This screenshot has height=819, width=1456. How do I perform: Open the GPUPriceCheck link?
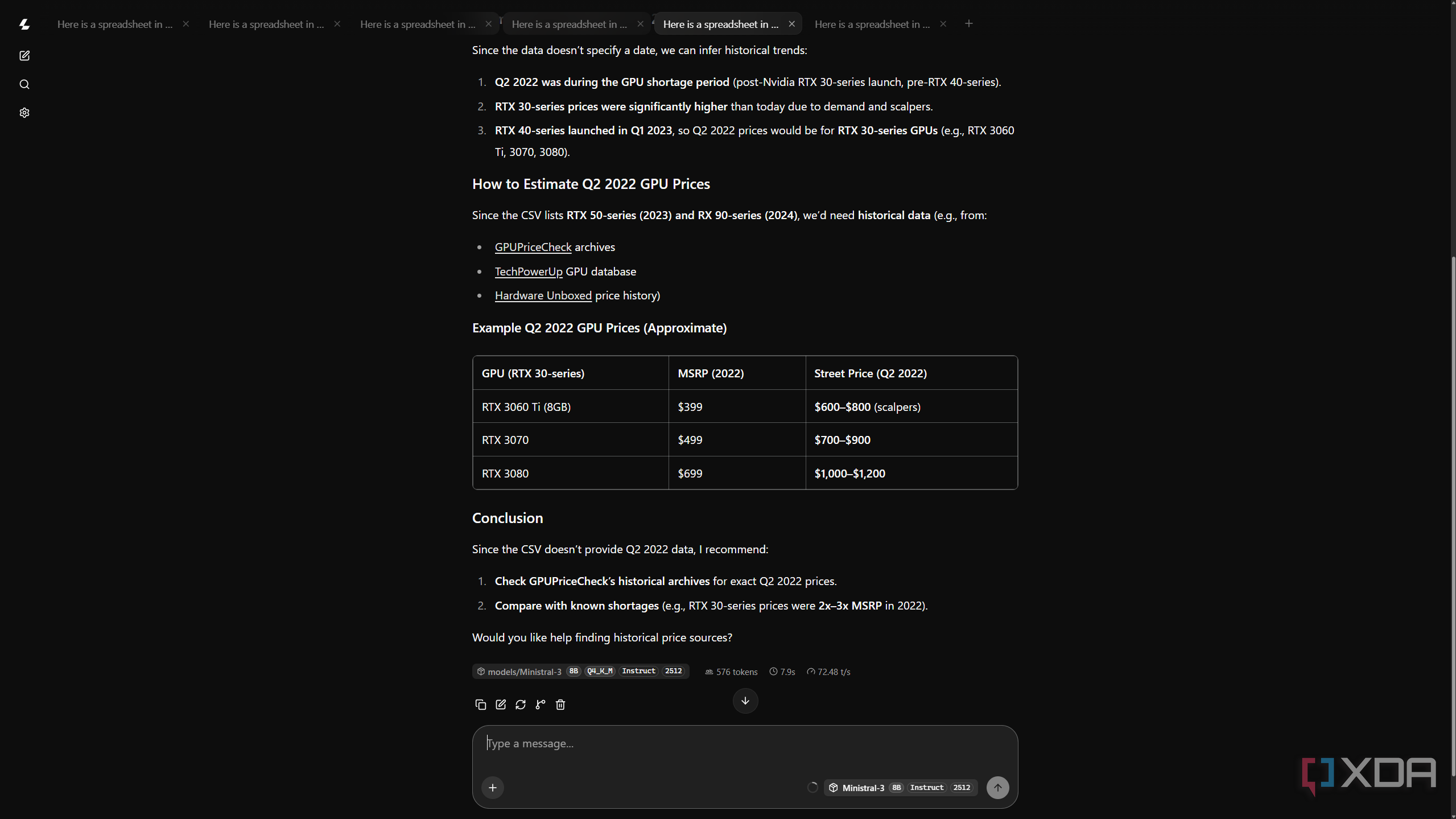[533, 247]
